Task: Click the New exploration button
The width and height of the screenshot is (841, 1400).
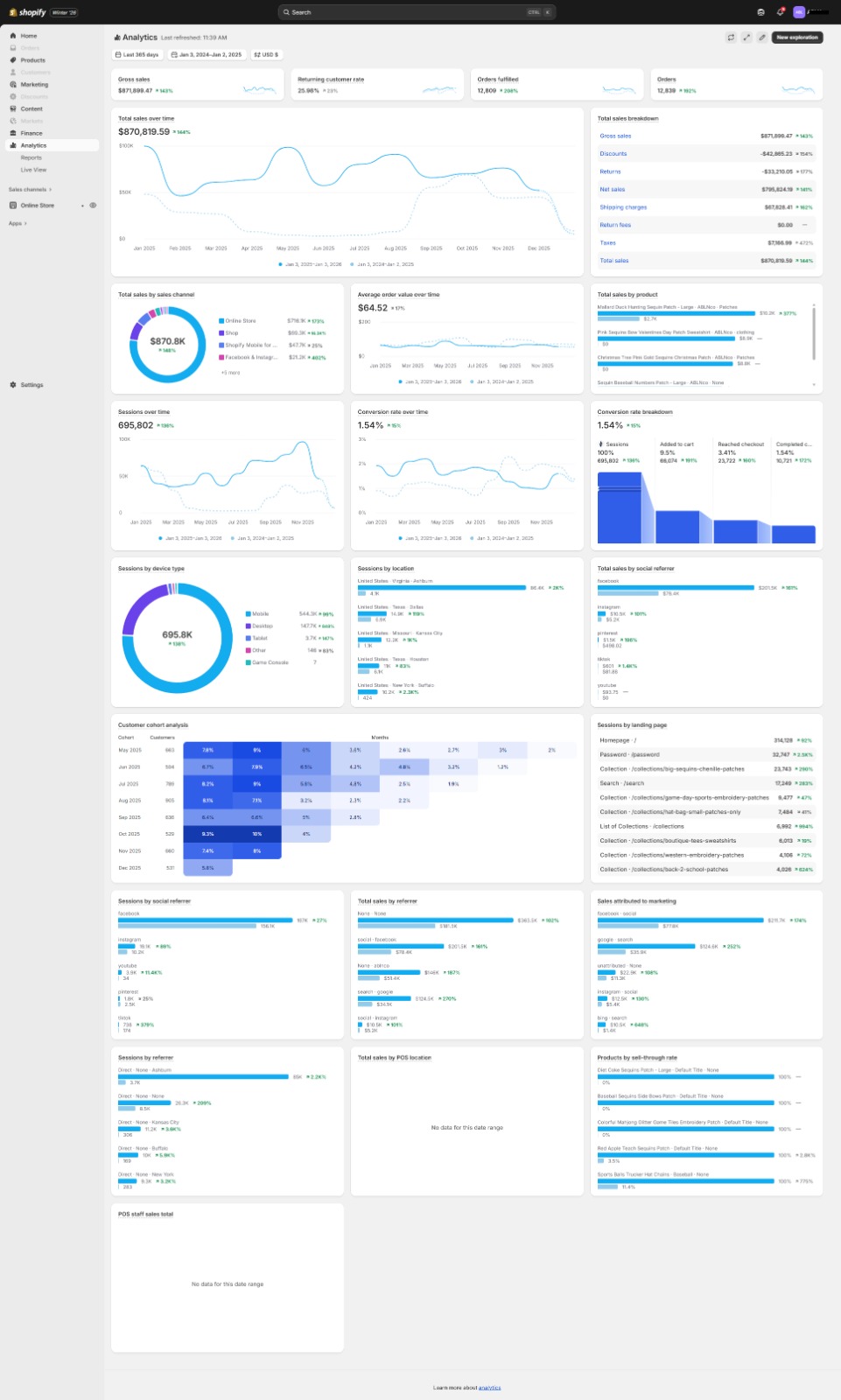Action: [x=796, y=38]
